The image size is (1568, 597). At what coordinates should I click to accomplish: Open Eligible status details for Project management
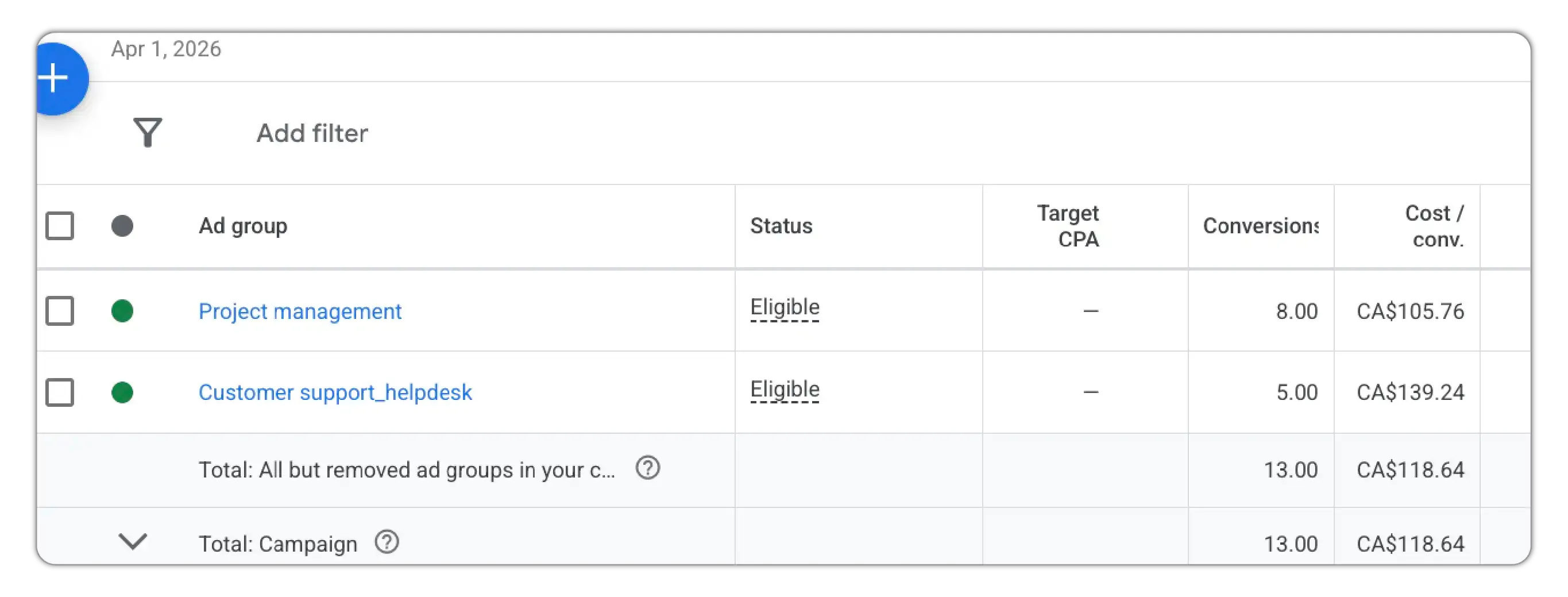click(785, 307)
